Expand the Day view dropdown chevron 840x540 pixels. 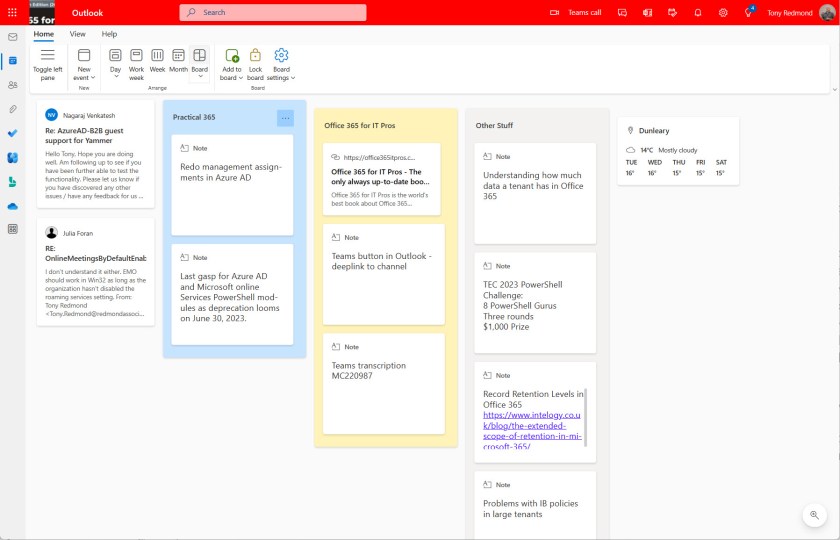(x=116, y=77)
